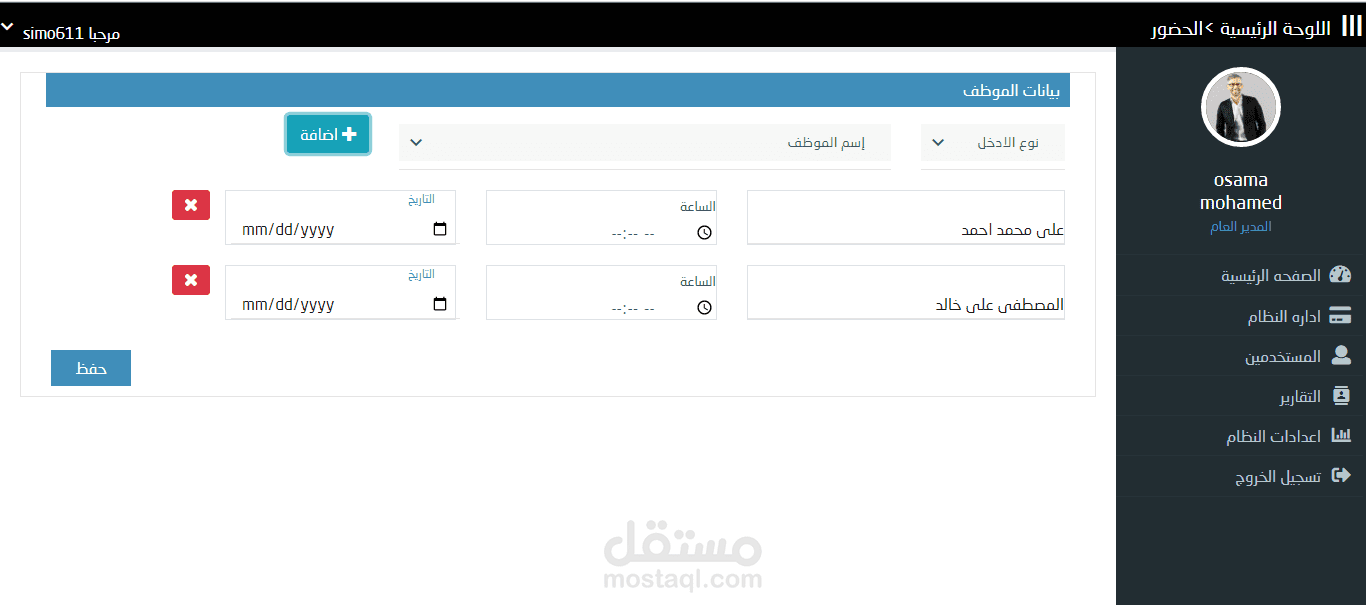Click الساعة time field in المصطفى على خالد row
Screen dimensions: 1366x605
tap(601, 292)
